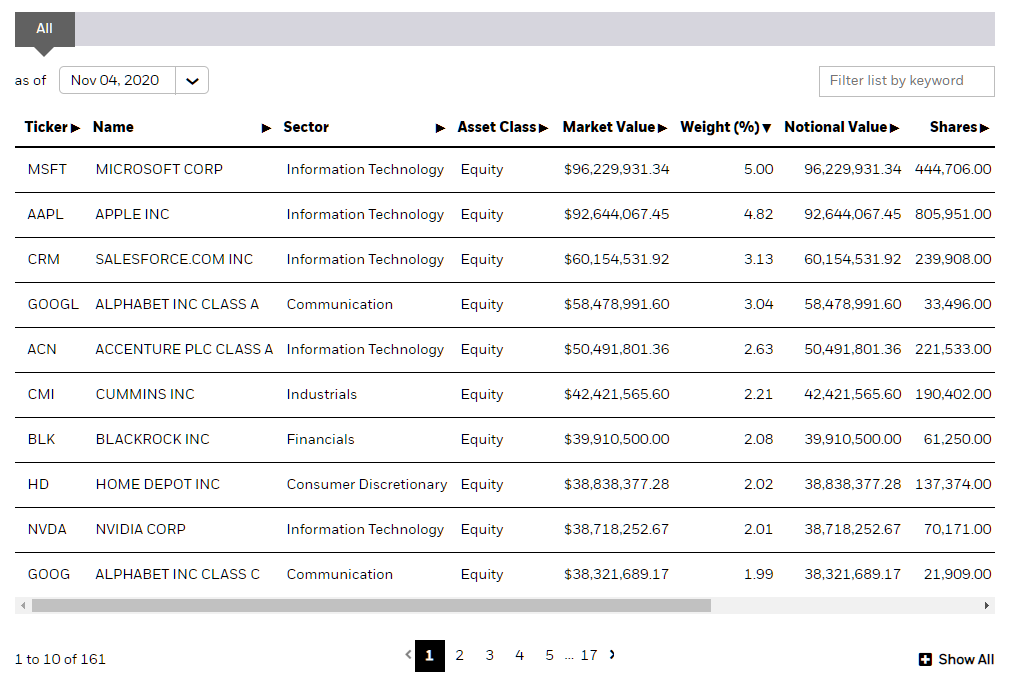Select the All holdings tab

(x=44, y=29)
